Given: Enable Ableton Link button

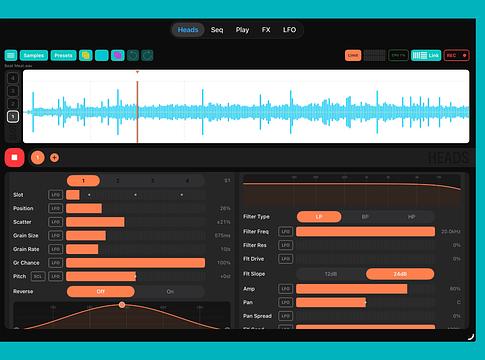Looking at the screenshot, I should click(426, 55).
